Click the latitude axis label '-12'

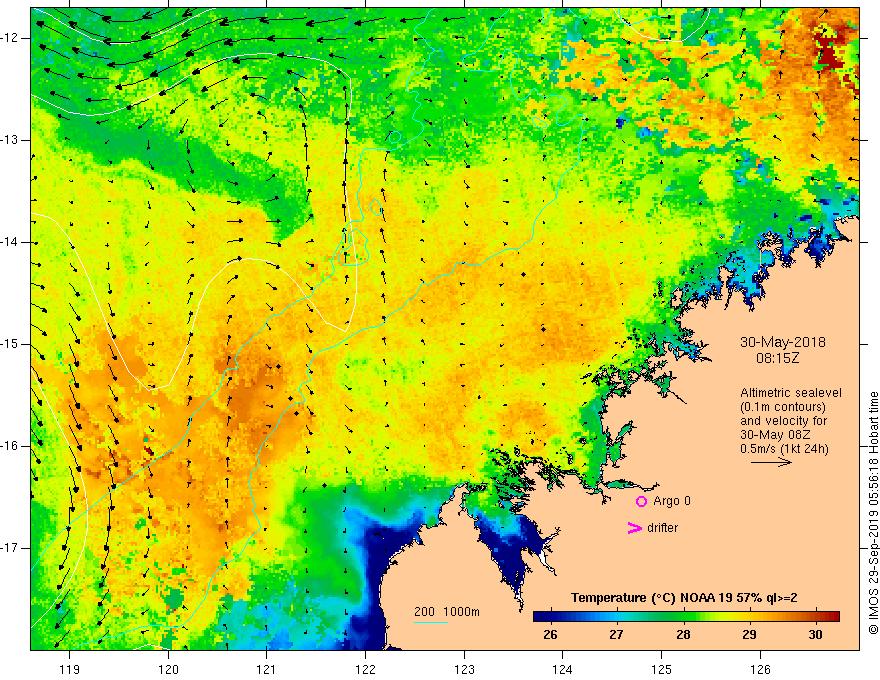(x=10, y=38)
